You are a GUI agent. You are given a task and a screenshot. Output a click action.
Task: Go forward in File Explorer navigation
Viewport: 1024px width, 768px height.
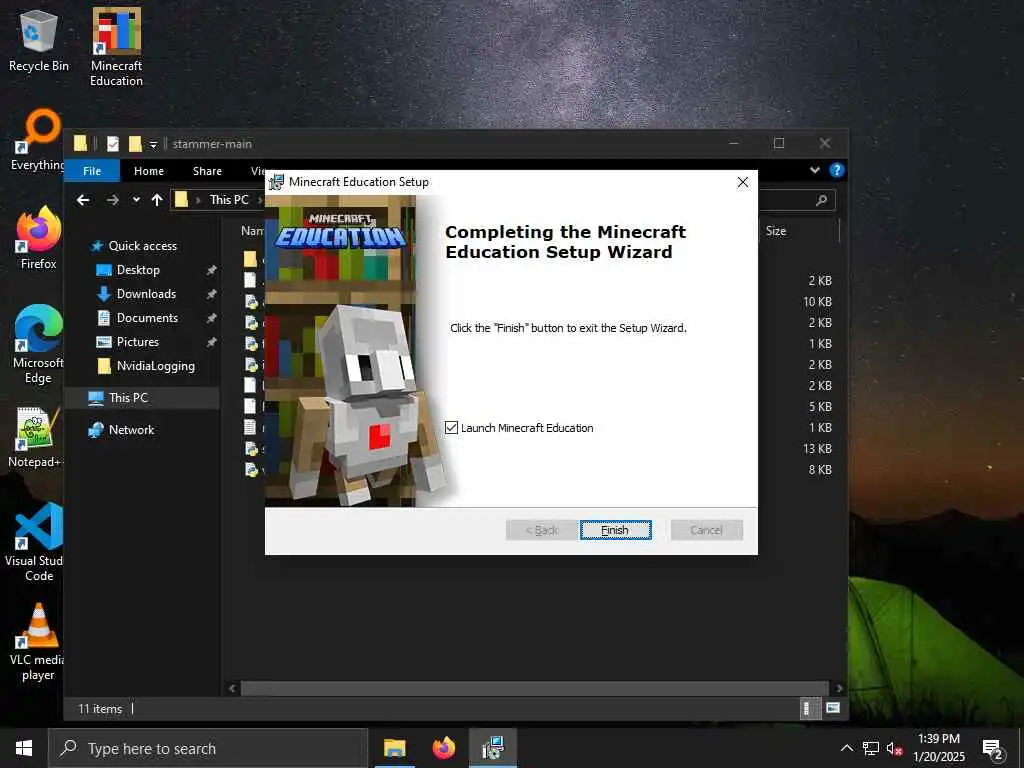(x=112, y=200)
